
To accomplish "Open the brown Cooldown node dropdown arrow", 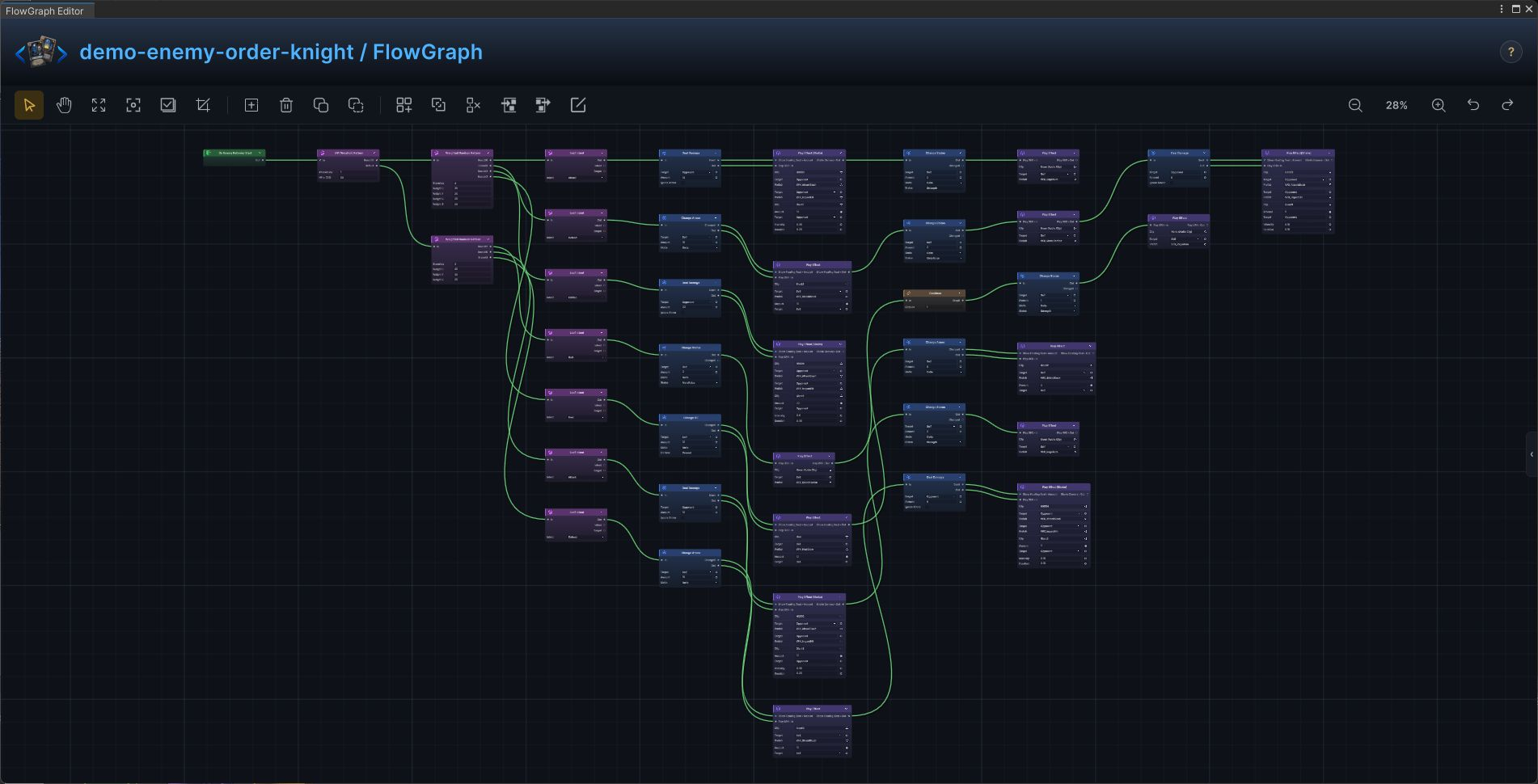I will coord(960,293).
